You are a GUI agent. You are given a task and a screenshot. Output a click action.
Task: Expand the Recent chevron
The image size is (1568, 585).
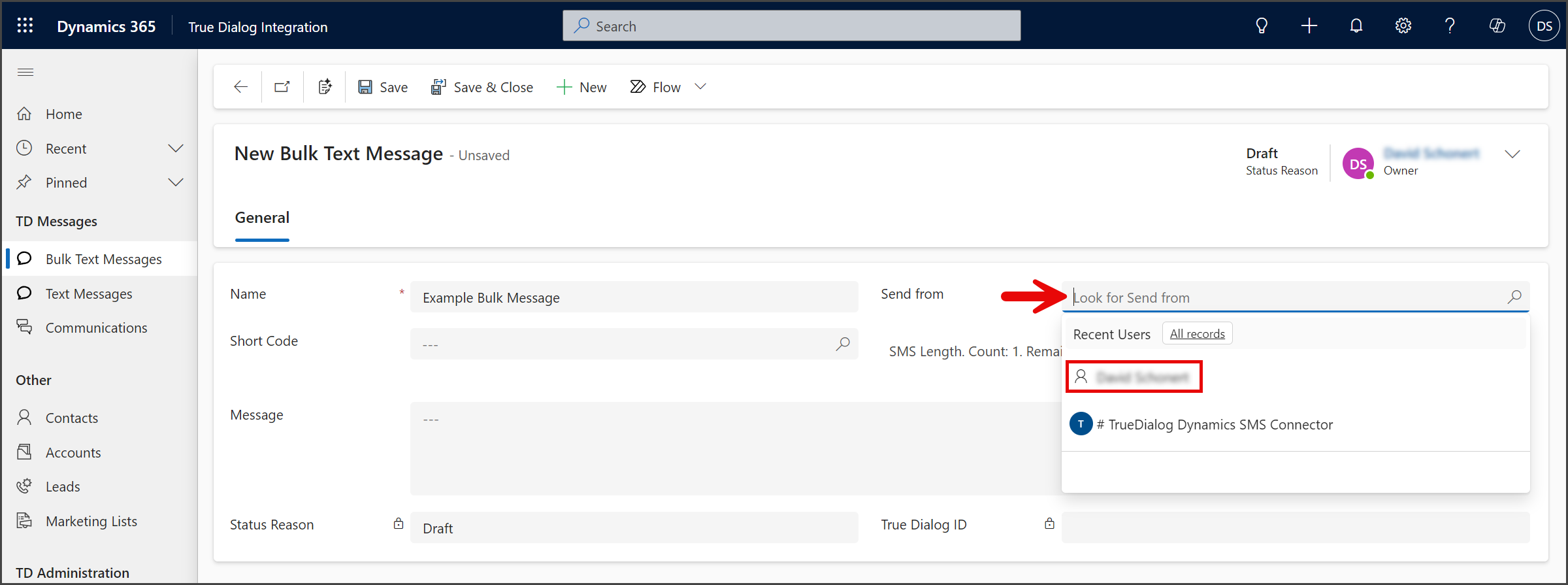pyautogui.click(x=176, y=148)
